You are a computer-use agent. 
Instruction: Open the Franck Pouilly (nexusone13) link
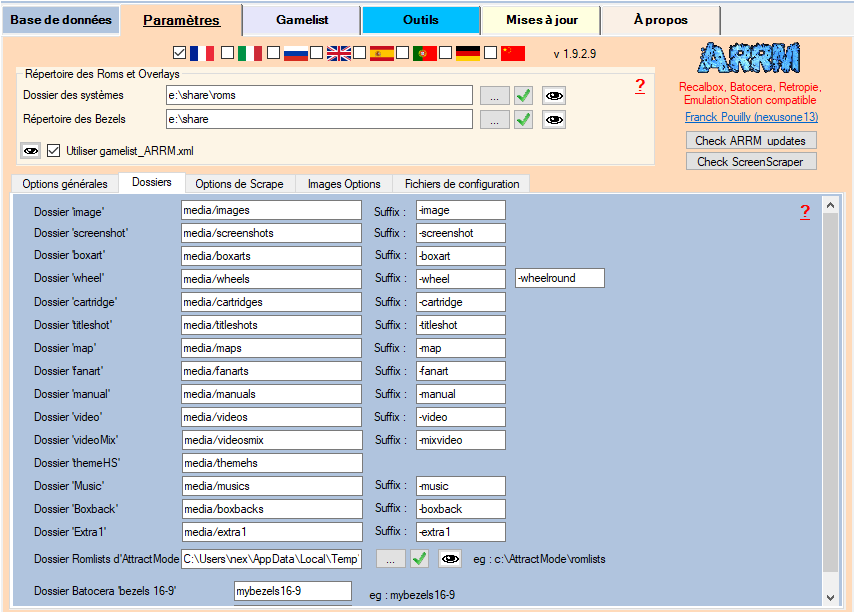[x=751, y=117]
